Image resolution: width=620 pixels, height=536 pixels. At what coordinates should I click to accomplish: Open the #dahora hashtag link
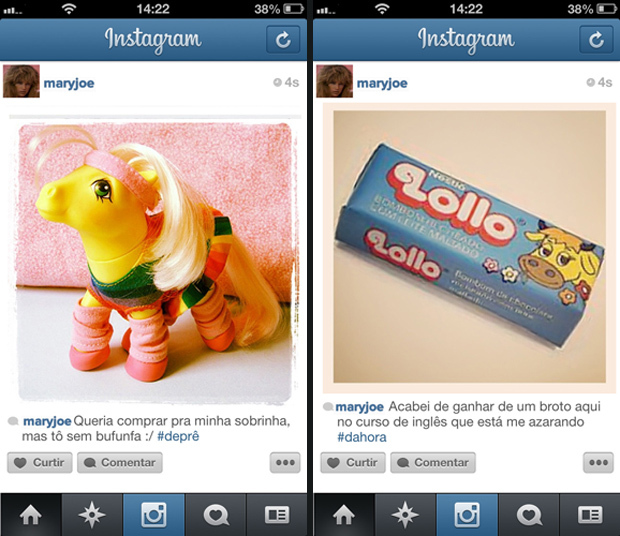click(362, 437)
